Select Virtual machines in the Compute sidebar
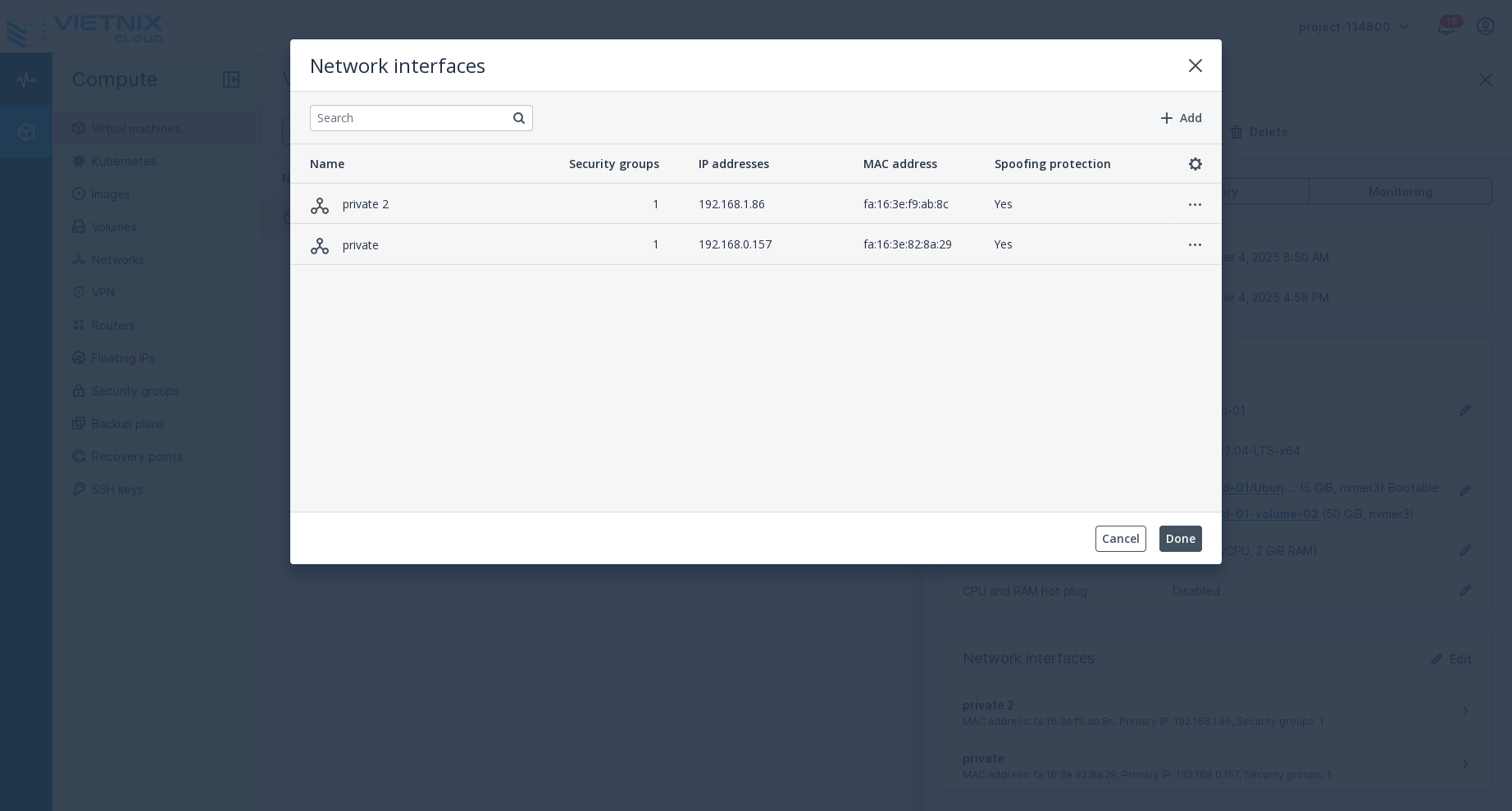Viewport: 1512px width, 811px height. click(135, 129)
